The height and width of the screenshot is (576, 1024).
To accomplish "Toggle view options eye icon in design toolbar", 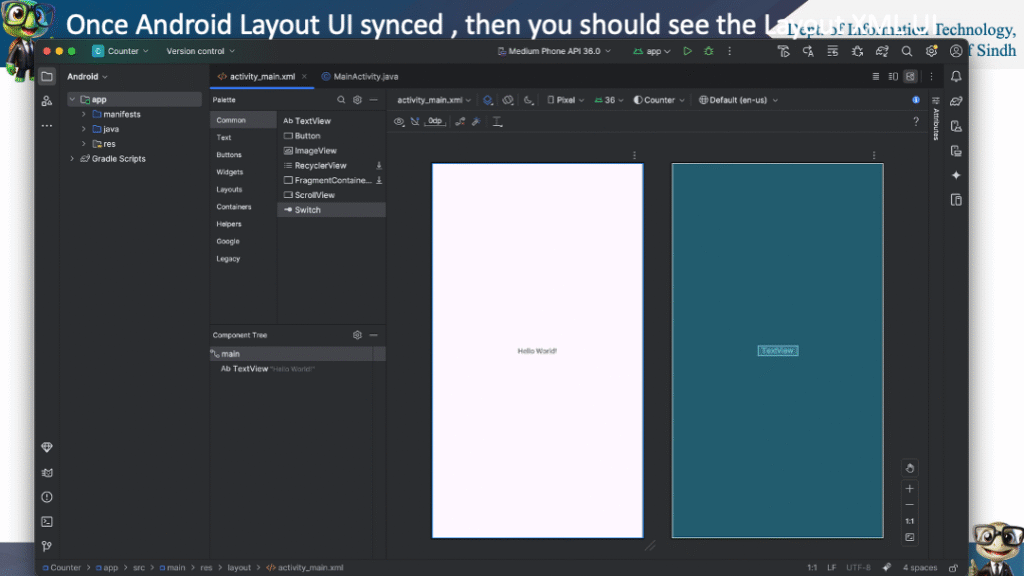I will click(x=399, y=122).
